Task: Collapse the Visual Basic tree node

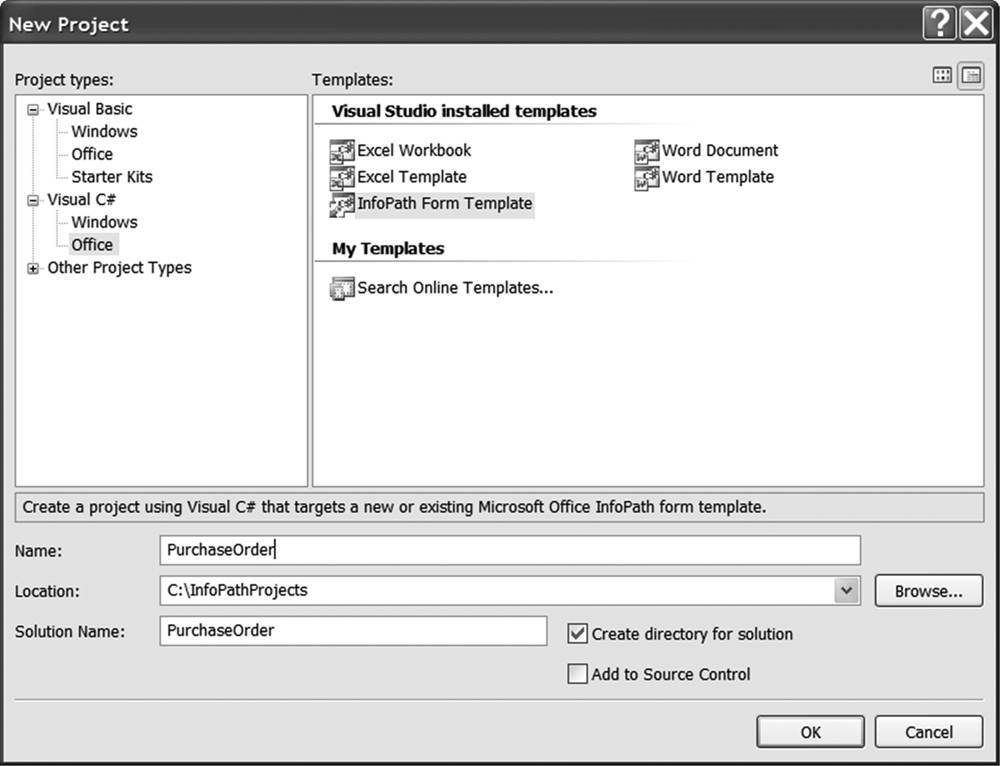Action: point(33,110)
